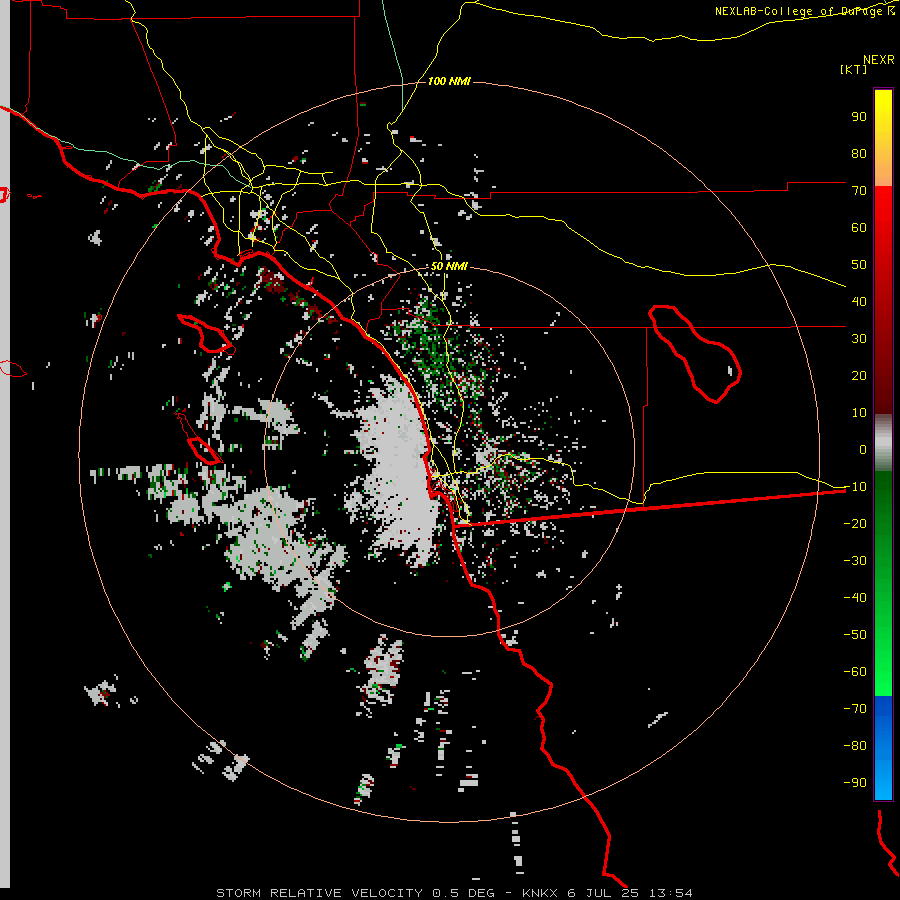Click the NEXR label above the color scale
Image resolution: width=900 pixels, height=900 pixels.
879,60
